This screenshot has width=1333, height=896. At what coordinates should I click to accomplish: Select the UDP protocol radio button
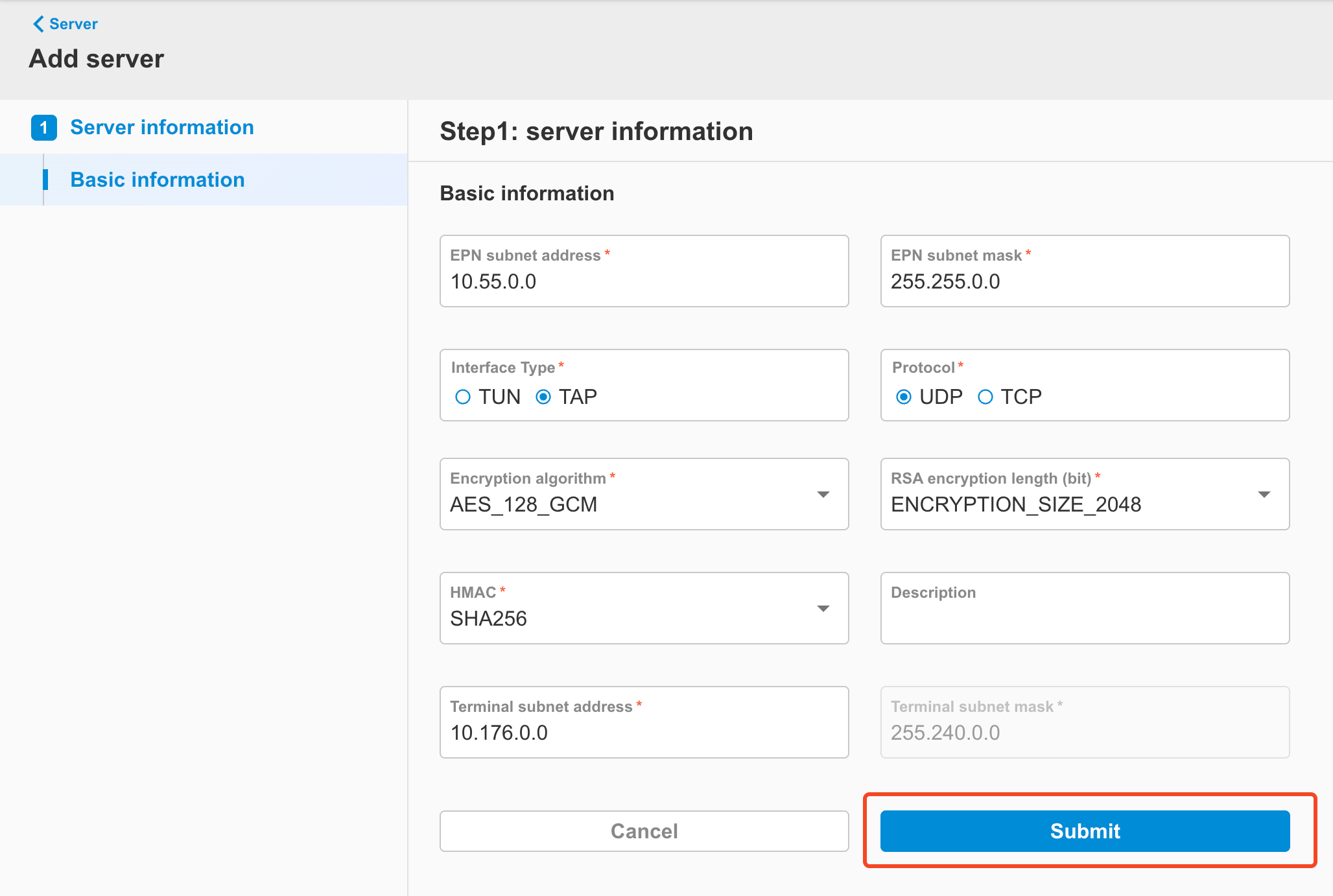tap(904, 396)
